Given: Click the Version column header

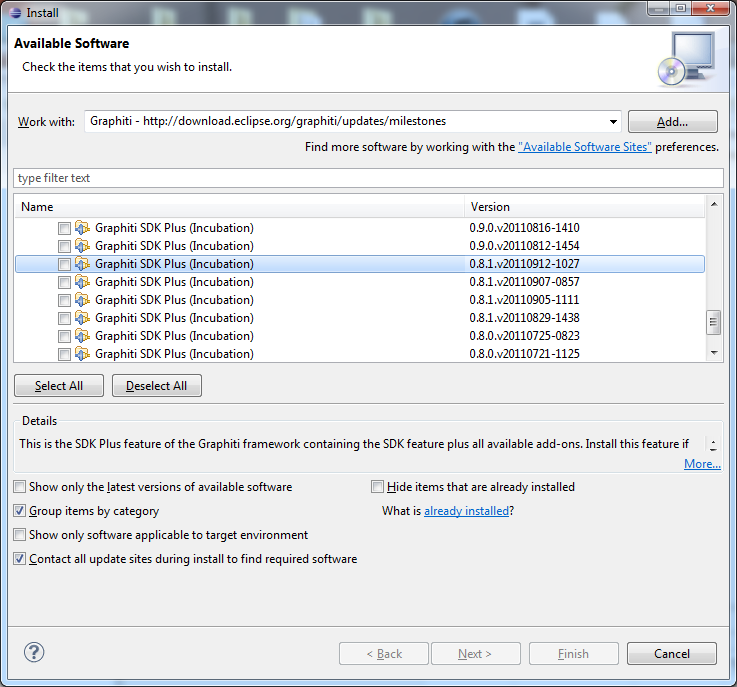Looking at the screenshot, I should point(585,207).
